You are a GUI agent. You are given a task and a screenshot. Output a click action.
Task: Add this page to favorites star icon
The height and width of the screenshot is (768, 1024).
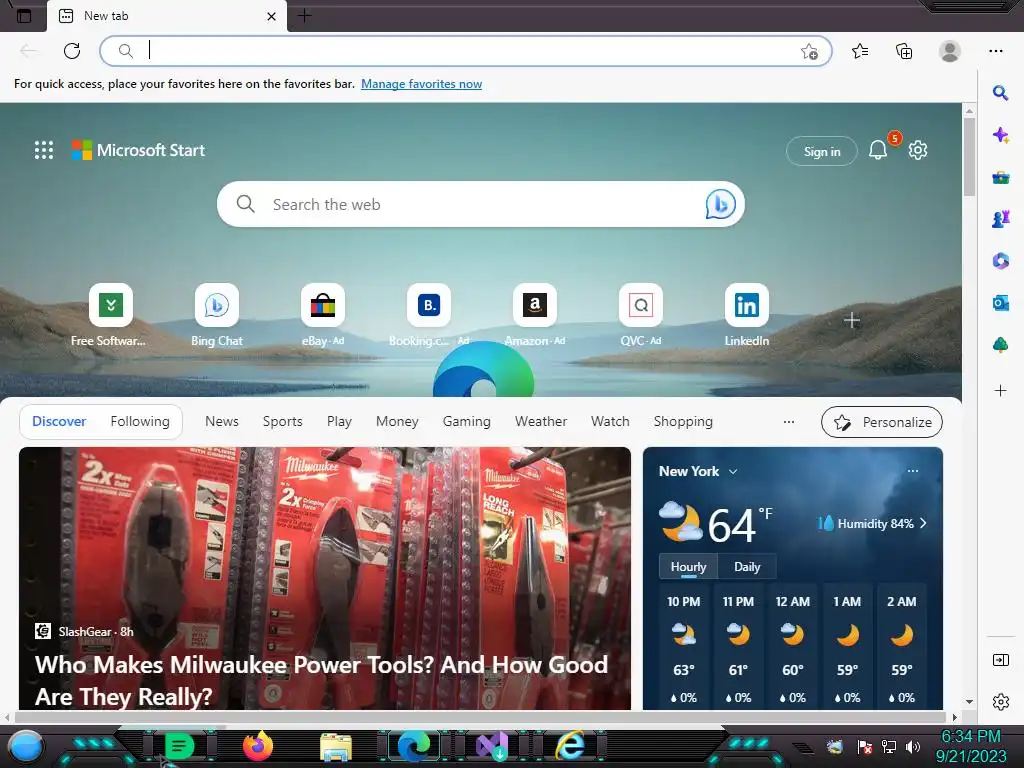point(809,51)
